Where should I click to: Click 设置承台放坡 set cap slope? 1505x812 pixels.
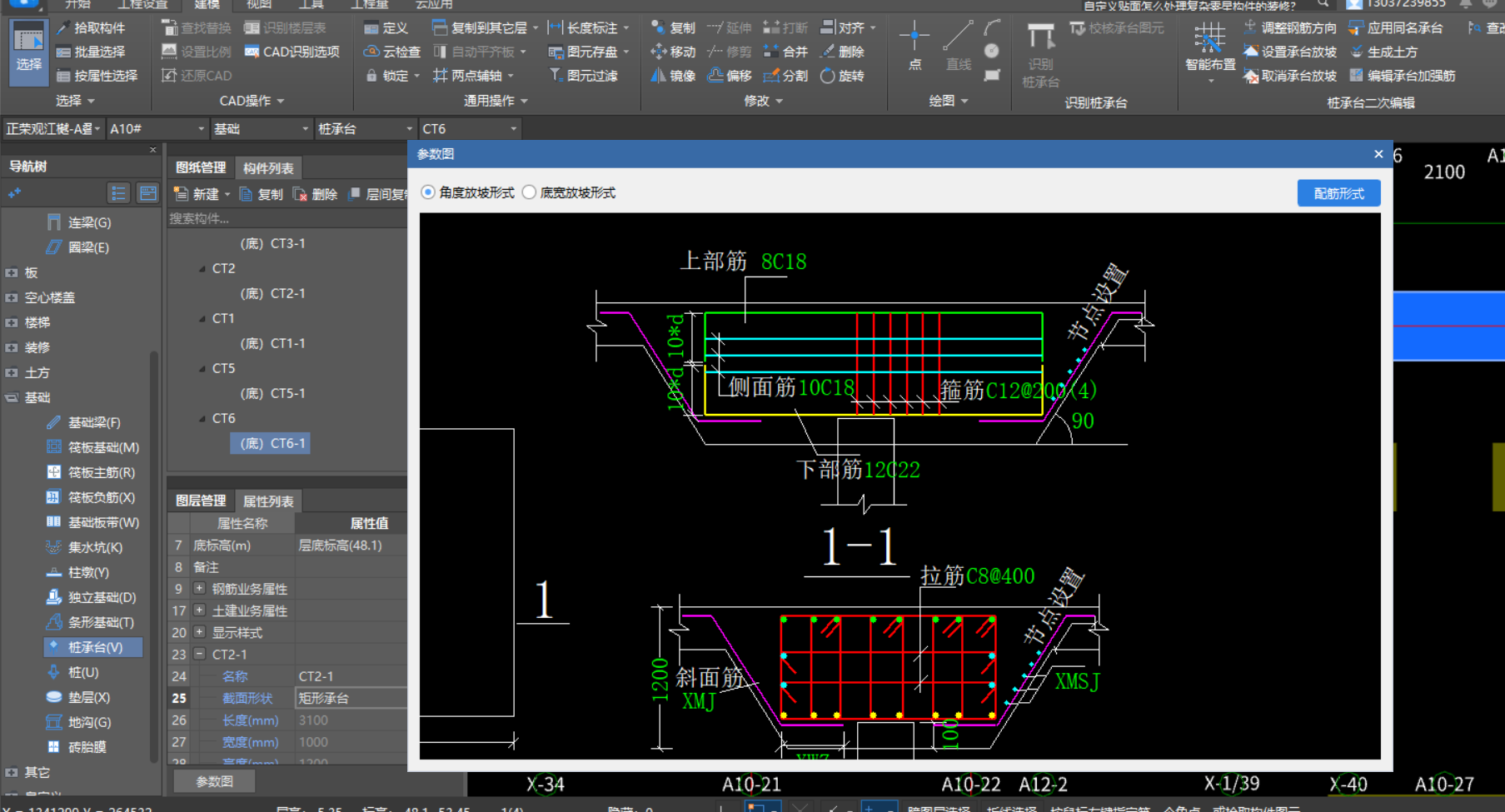tap(1290, 52)
